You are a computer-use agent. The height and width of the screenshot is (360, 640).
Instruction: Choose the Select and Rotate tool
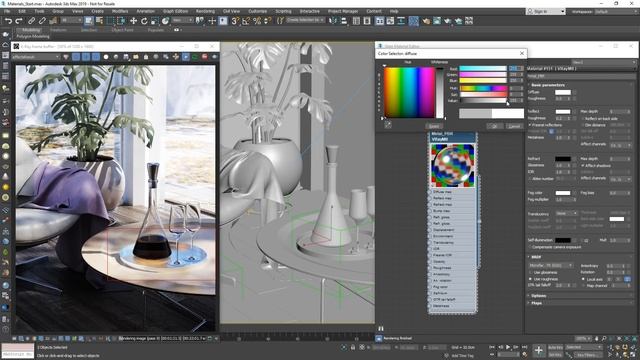(144, 21)
